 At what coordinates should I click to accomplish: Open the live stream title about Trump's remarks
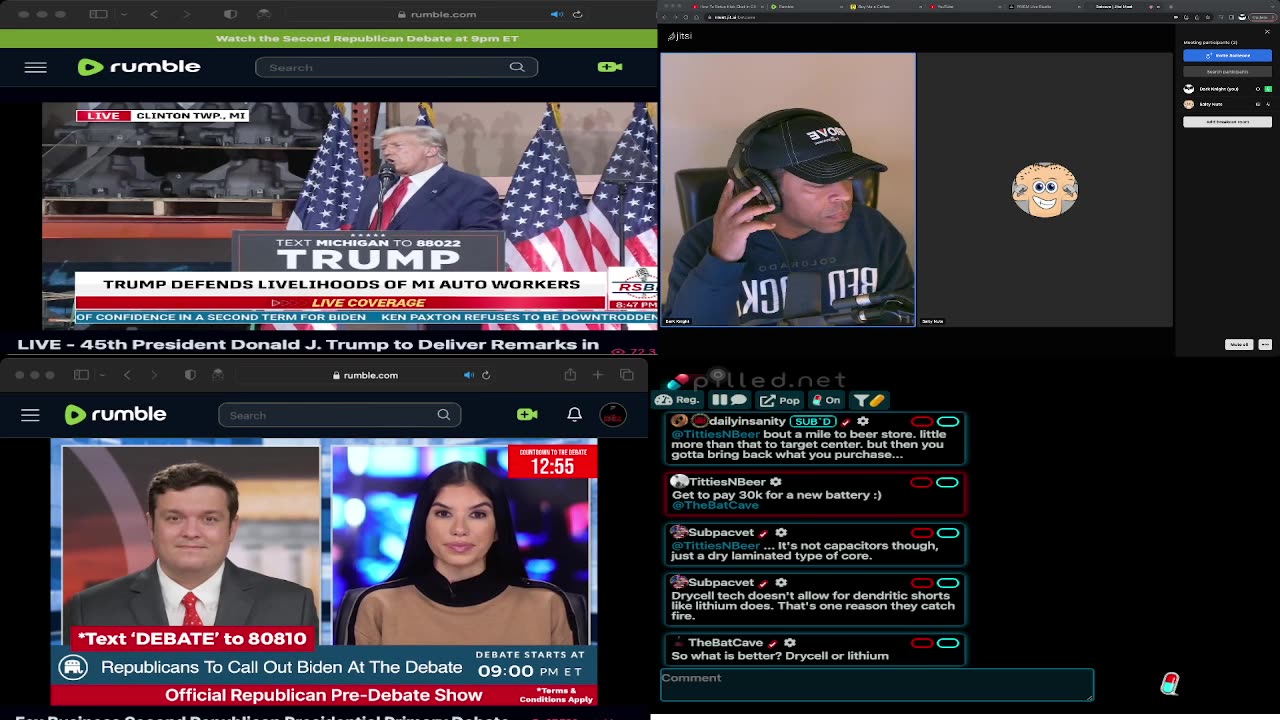[308, 344]
